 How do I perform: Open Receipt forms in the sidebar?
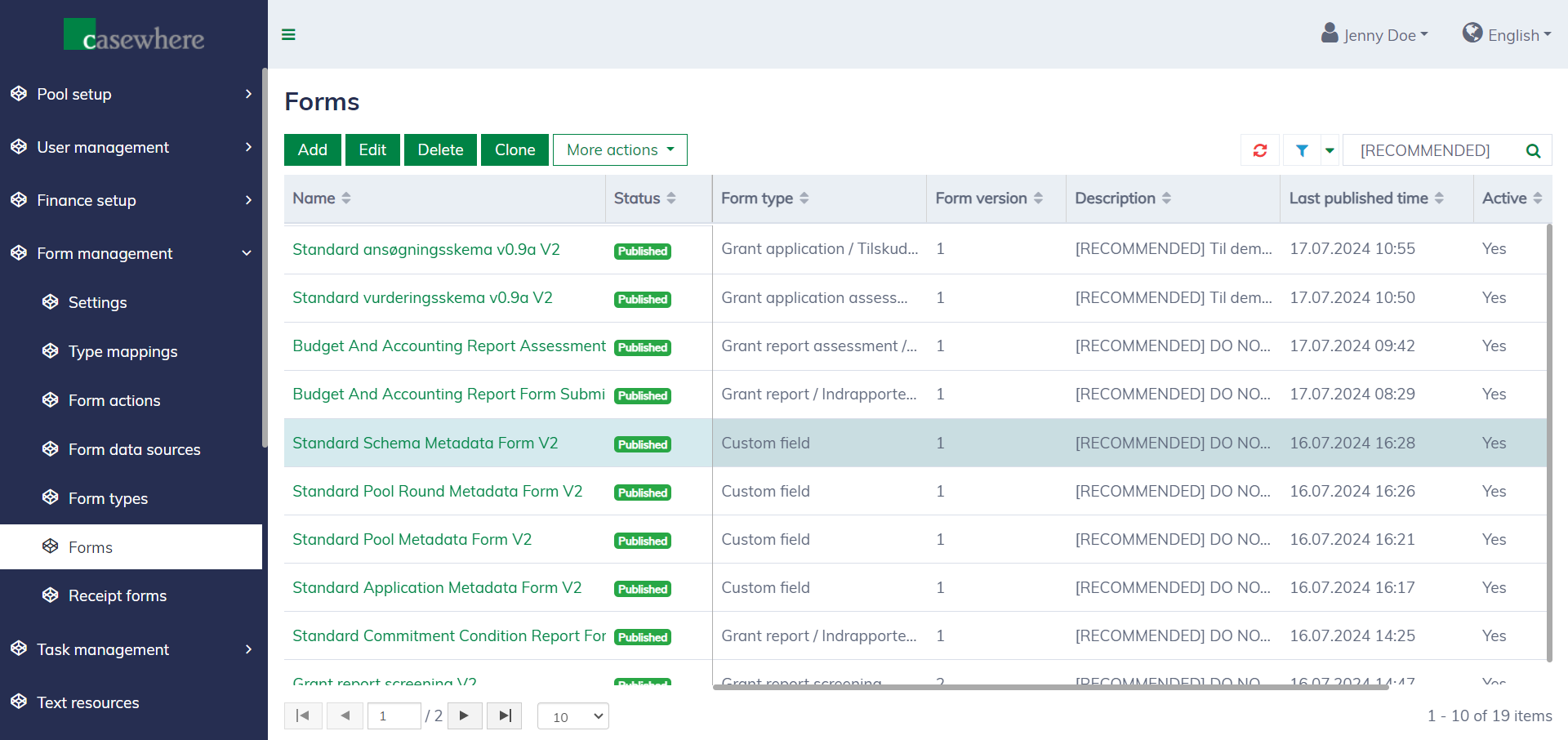pyautogui.click(x=117, y=595)
